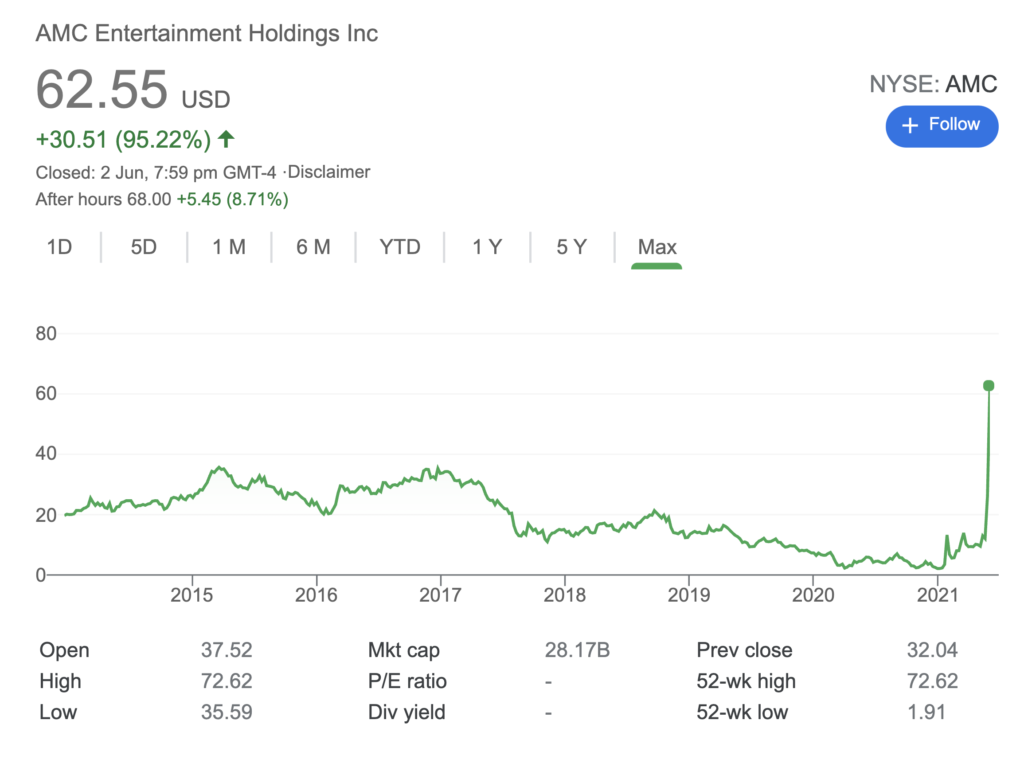Click the blue Follow button

coord(941,126)
